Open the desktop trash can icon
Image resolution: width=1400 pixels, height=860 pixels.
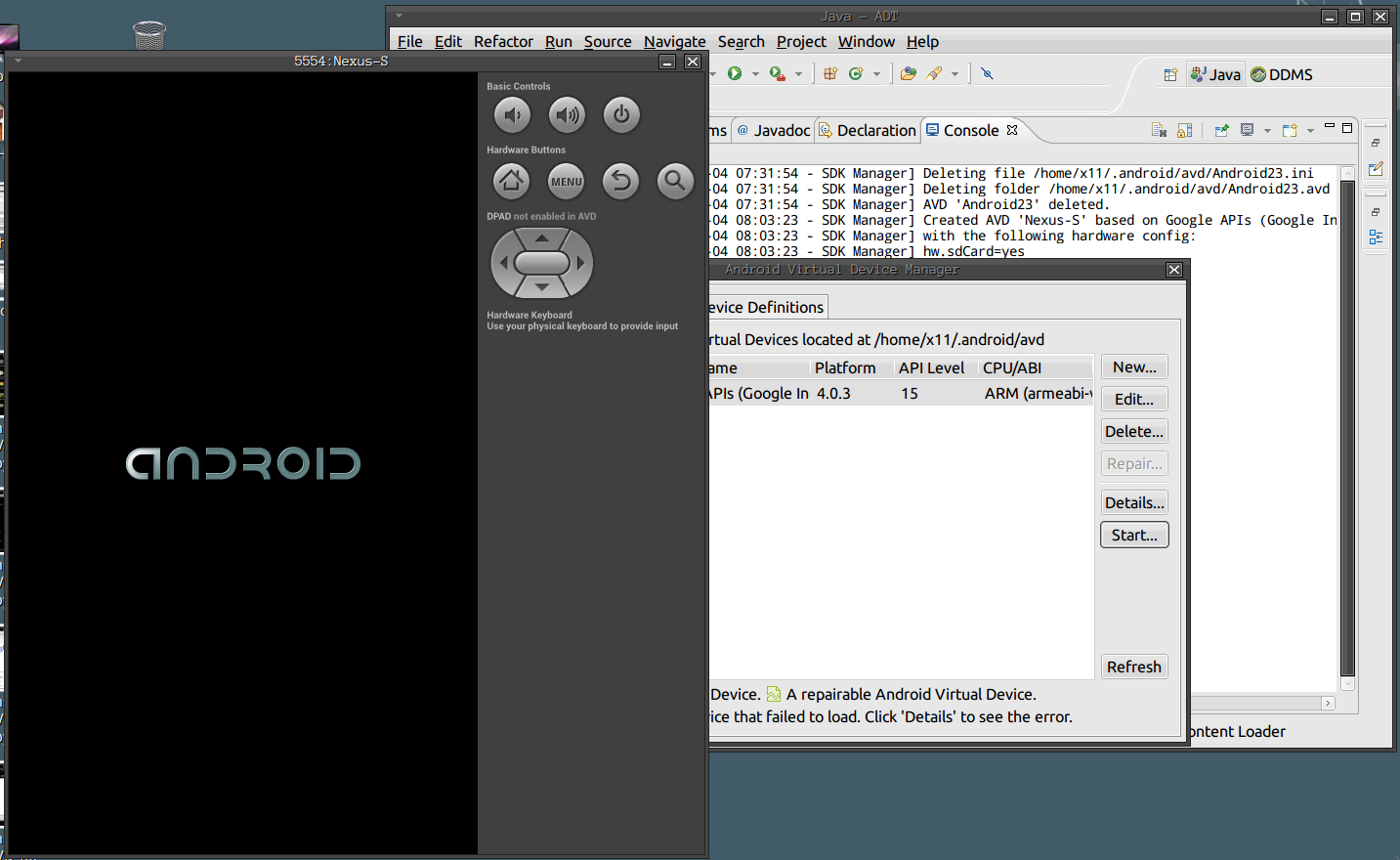click(x=149, y=34)
